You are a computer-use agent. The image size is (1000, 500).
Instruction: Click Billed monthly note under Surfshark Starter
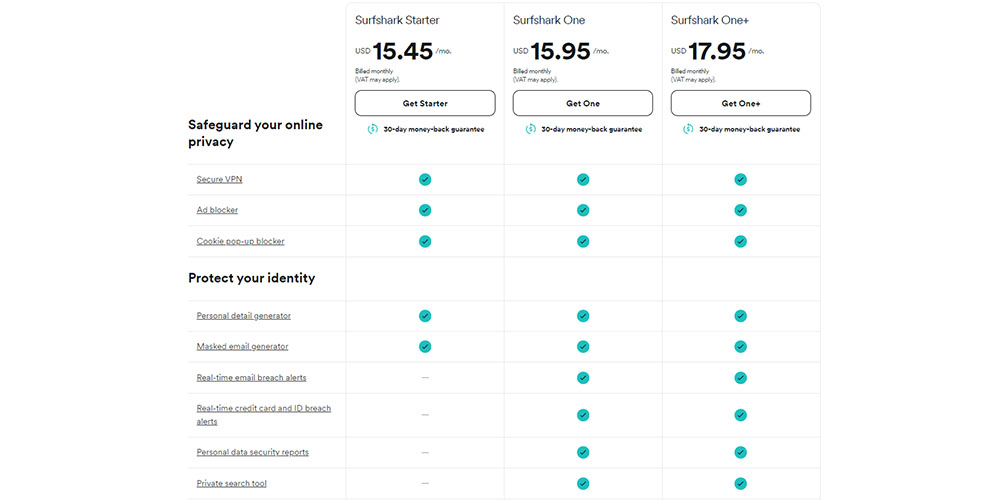tap(378, 75)
